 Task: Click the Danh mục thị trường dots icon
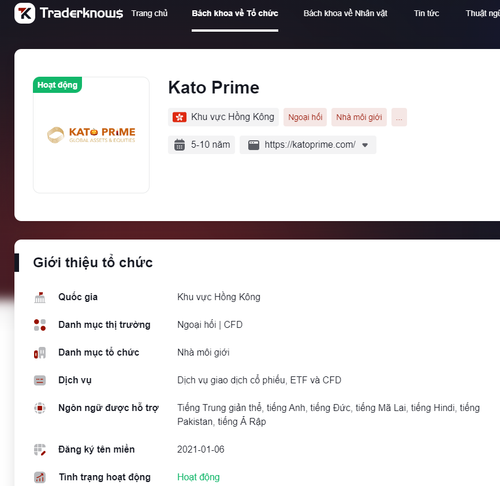[x=40, y=325]
